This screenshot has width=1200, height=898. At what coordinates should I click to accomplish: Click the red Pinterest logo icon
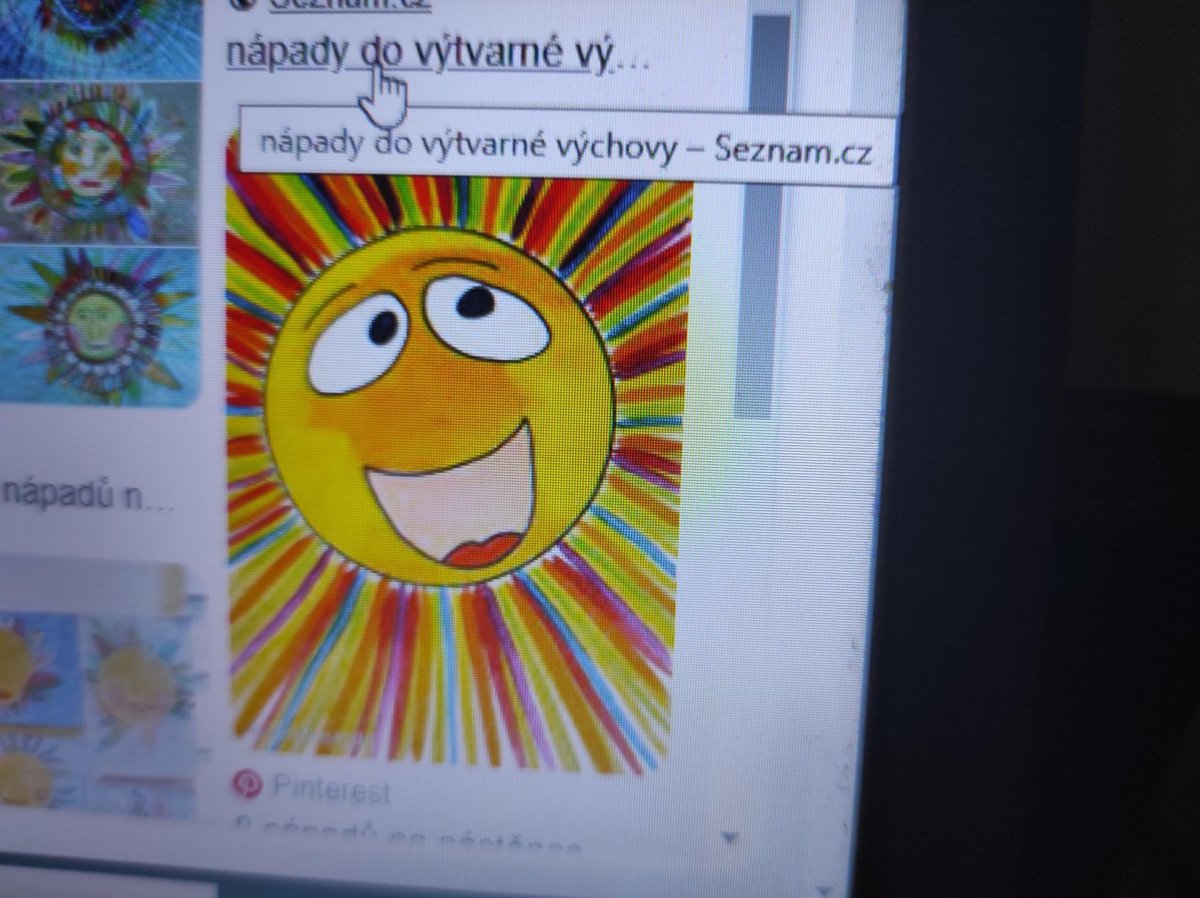[247, 784]
